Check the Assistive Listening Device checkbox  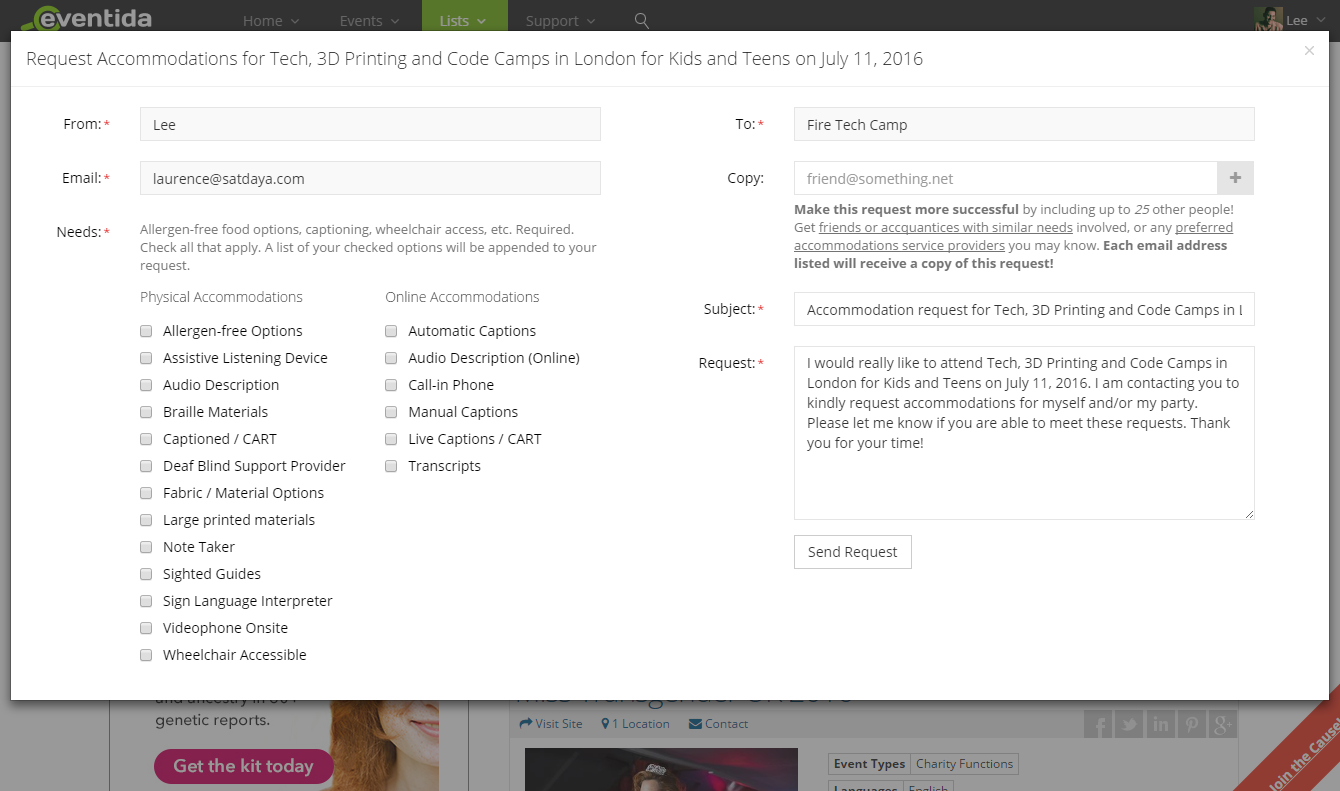[146, 358]
